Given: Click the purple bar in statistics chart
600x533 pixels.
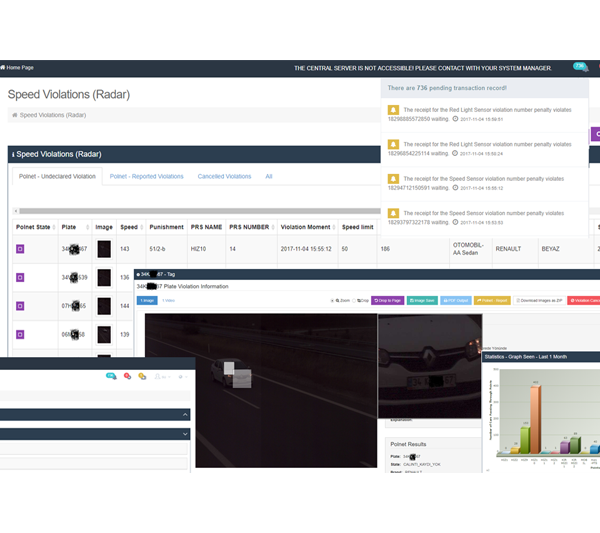Looking at the screenshot, I should point(565,448).
